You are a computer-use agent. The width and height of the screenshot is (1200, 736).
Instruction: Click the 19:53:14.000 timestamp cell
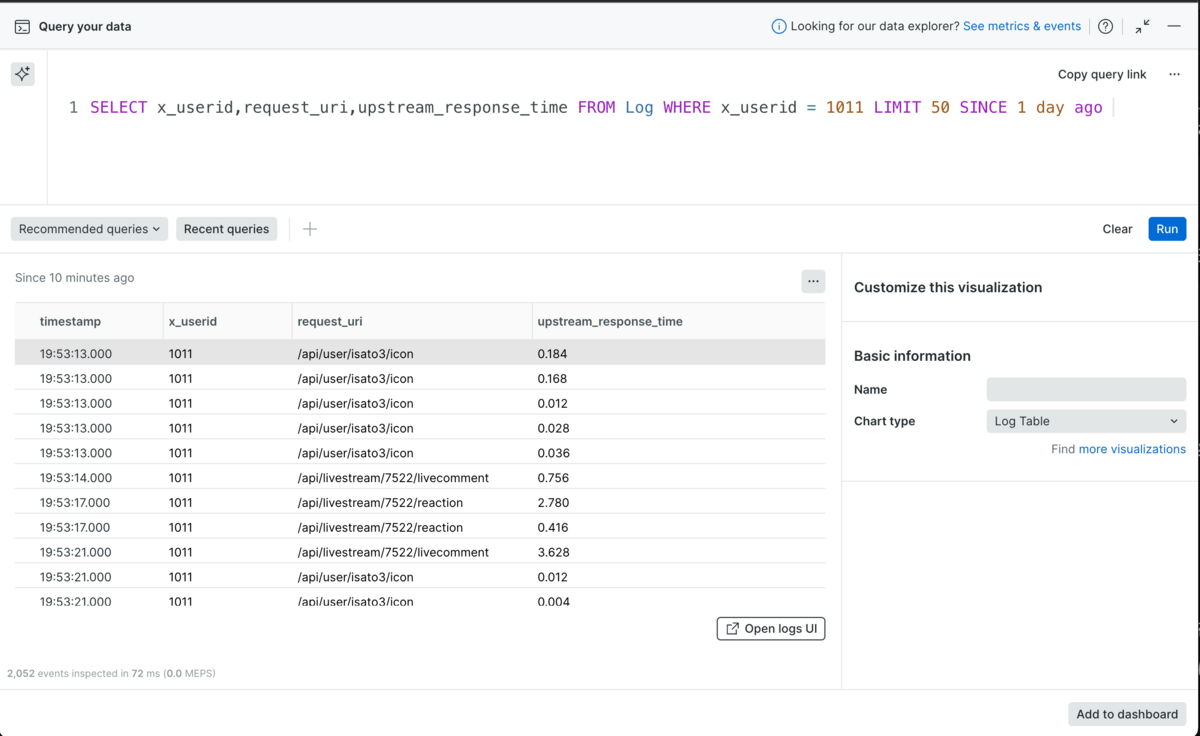pos(76,478)
